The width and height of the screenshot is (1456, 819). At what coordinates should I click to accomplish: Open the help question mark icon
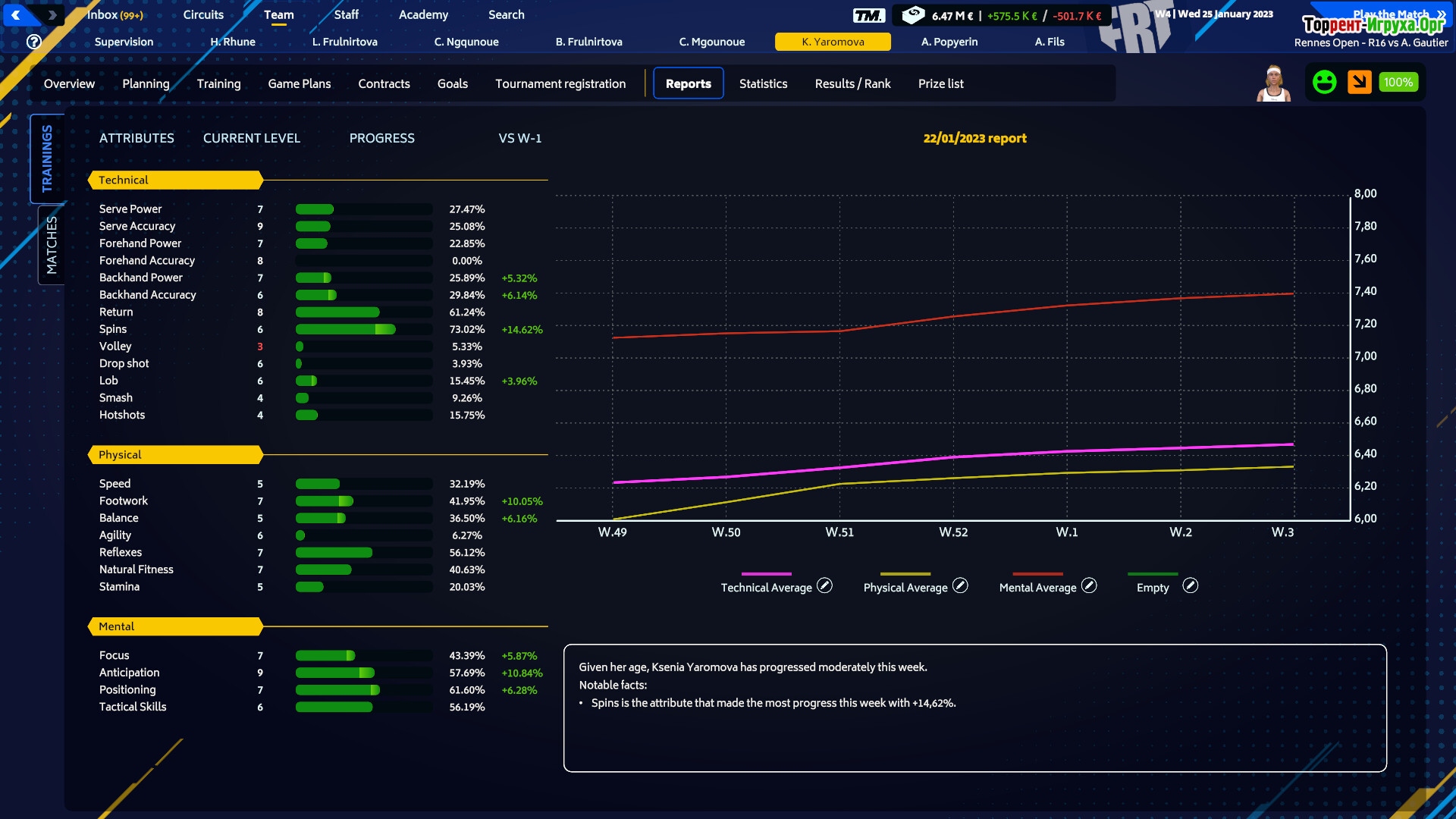pyautogui.click(x=34, y=42)
